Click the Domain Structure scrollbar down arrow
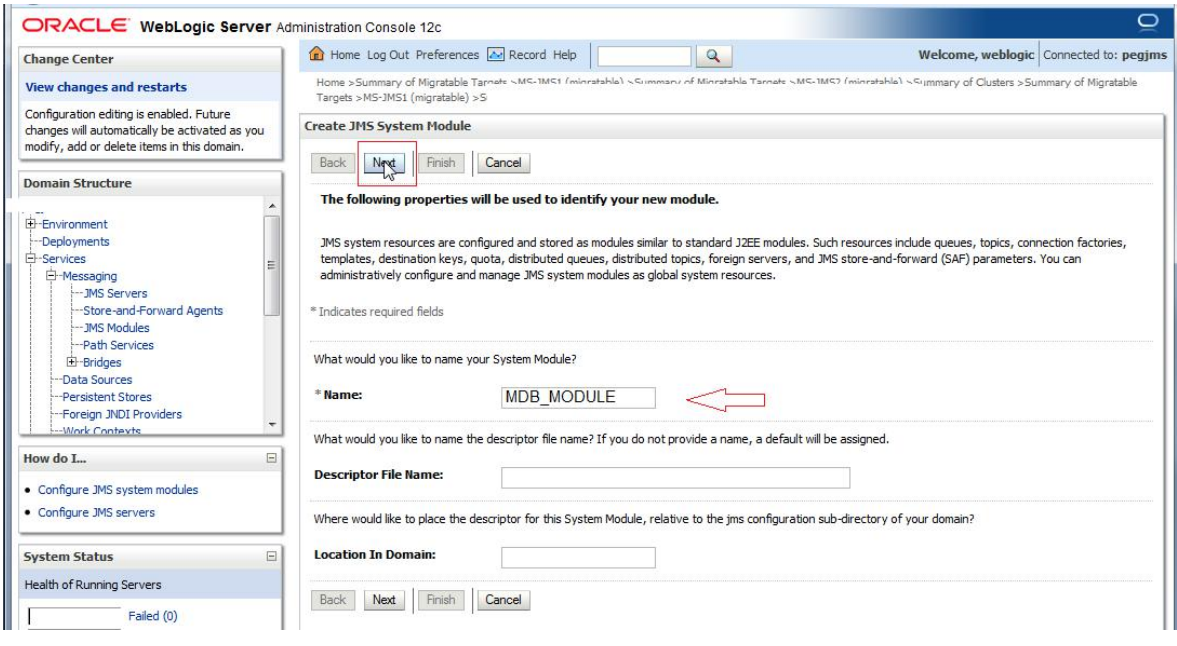This screenshot has height=646, width=1177. (x=272, y=425)
